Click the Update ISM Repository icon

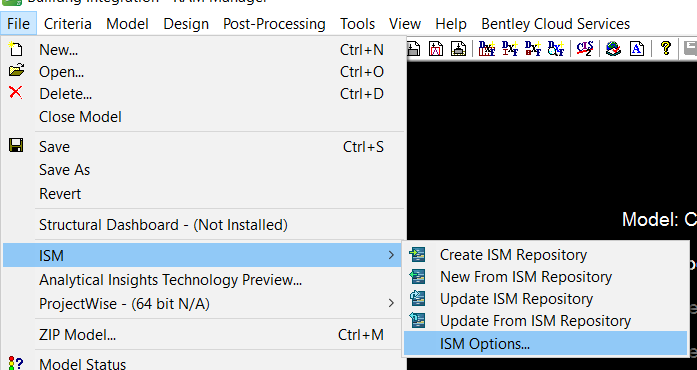pos(417,298)
